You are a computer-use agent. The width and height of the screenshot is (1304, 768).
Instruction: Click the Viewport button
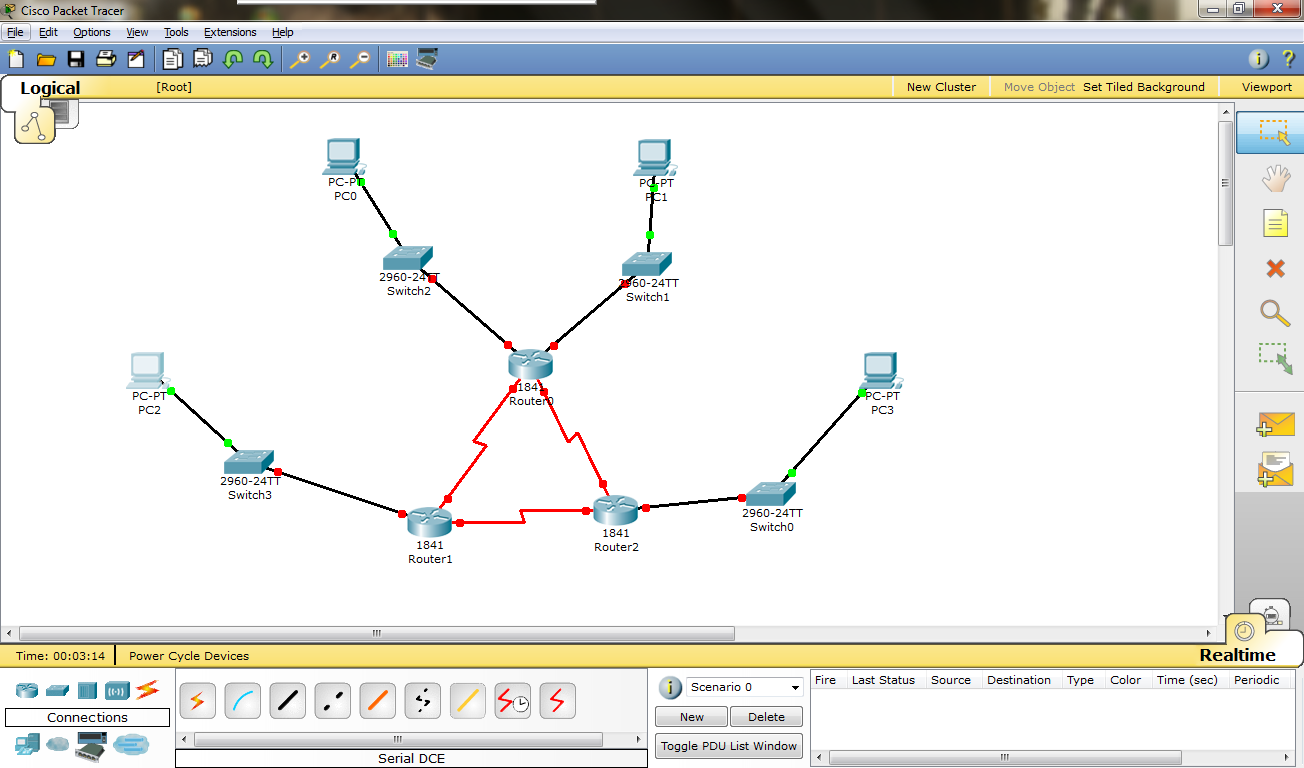pyautogui.click(x=1267, y=87)
